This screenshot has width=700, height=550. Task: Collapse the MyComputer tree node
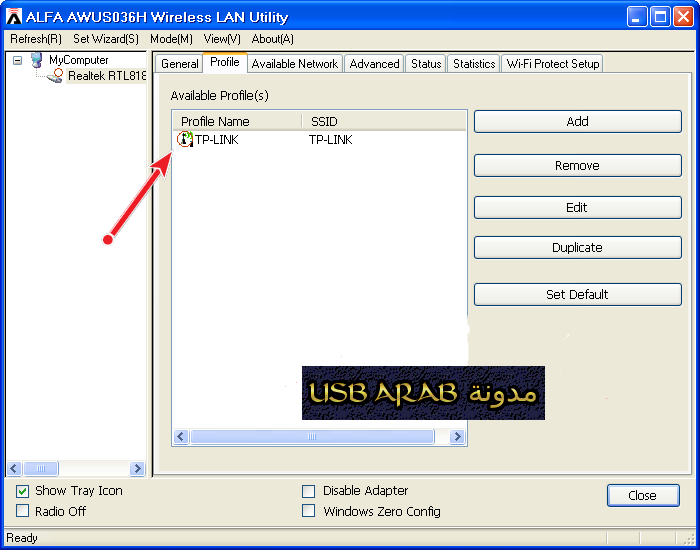click(x=17, y=60)
